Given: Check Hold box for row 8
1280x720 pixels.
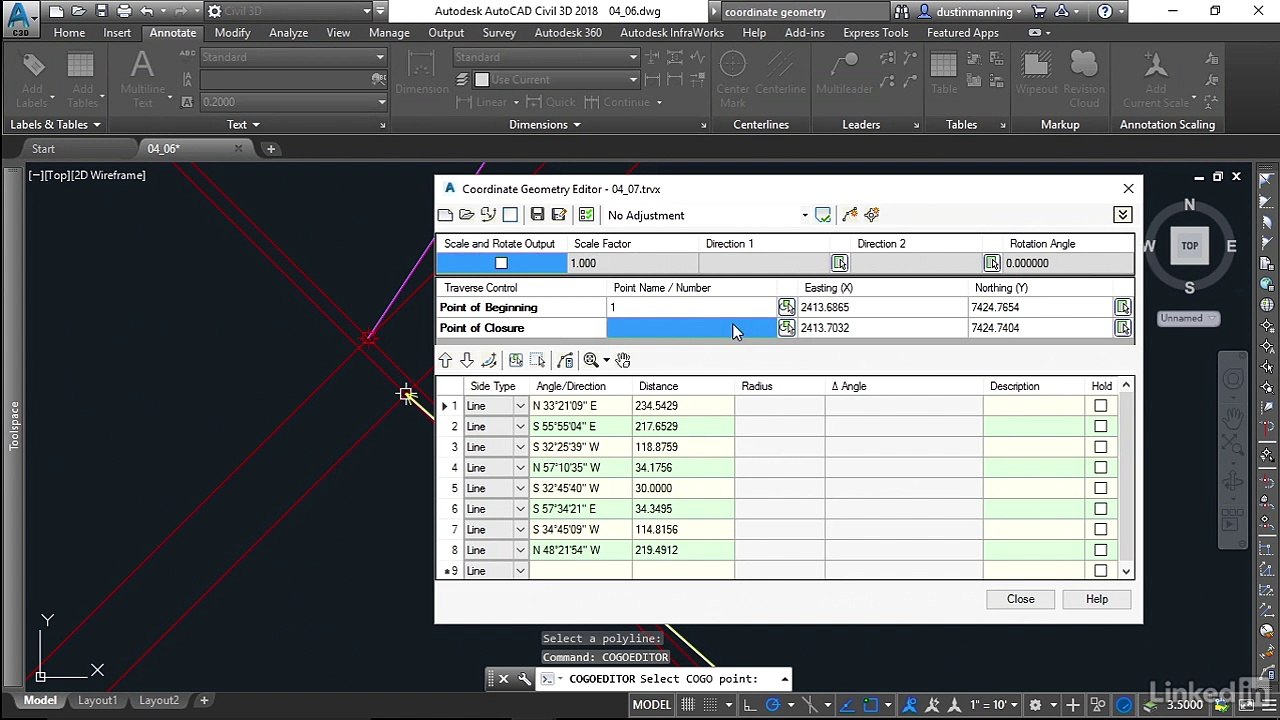Looking at the screenshot, I should coord(1100,550).
